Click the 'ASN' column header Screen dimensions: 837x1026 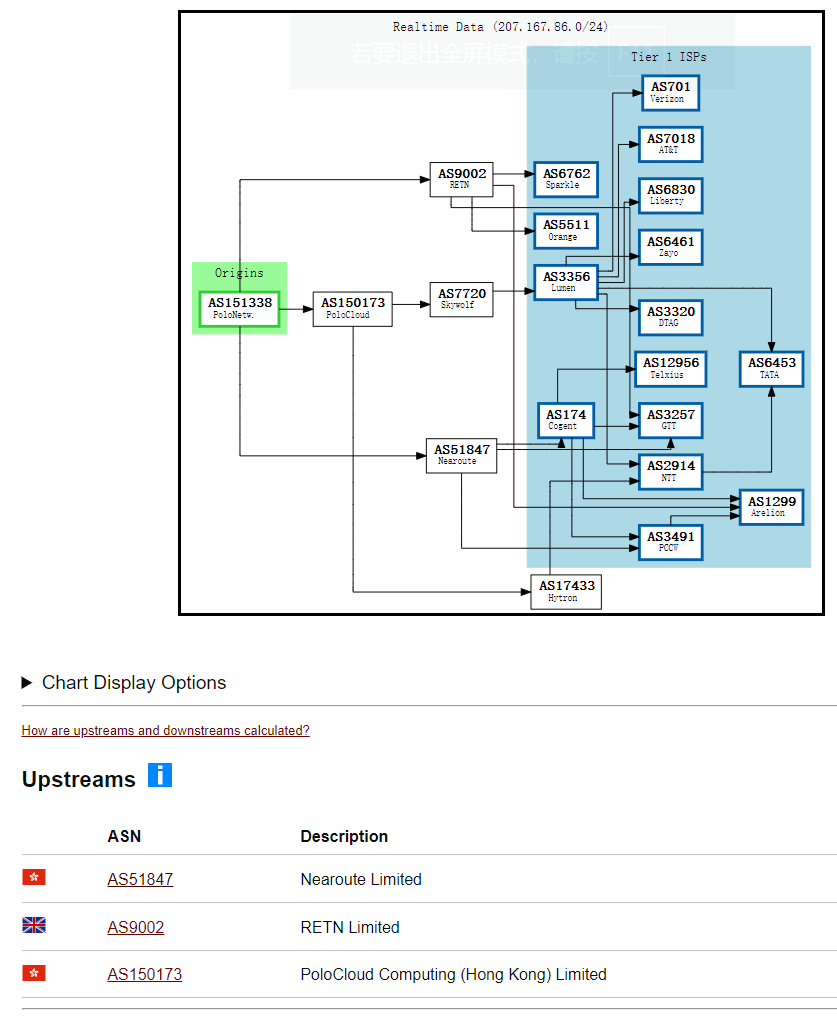pos(124,836)
